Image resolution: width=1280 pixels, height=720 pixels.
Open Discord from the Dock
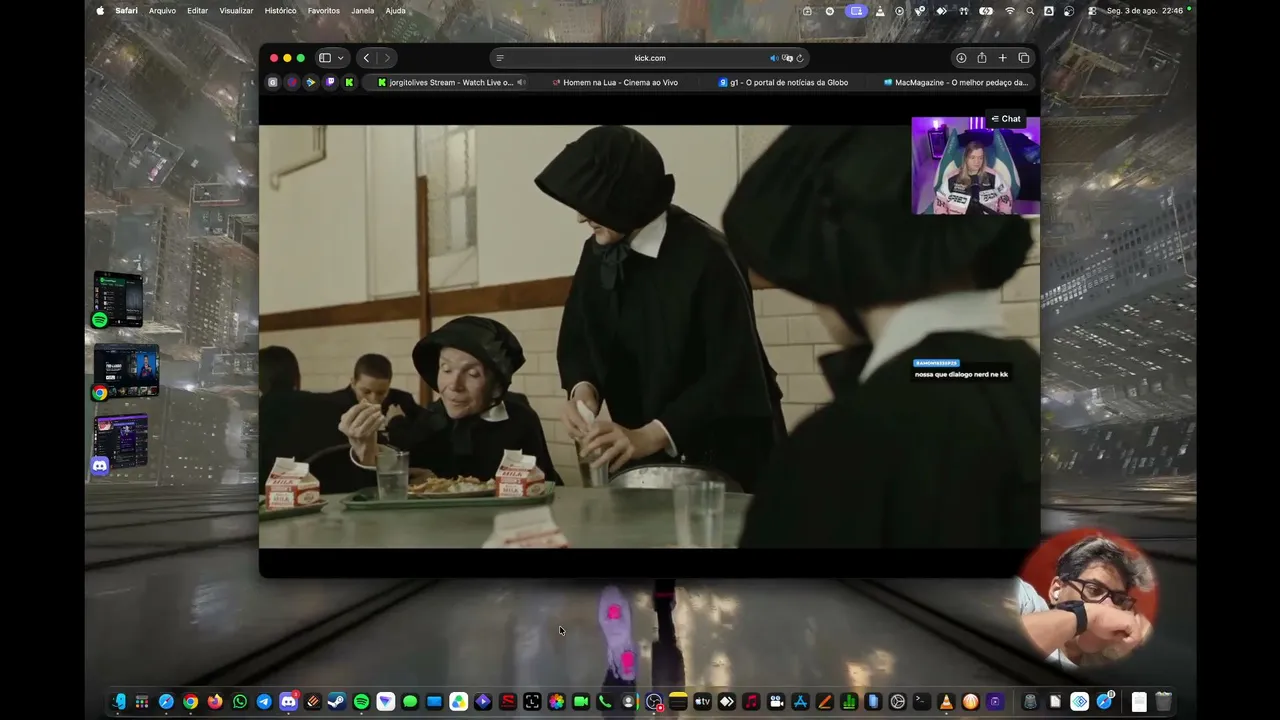[x=288, y=702]
